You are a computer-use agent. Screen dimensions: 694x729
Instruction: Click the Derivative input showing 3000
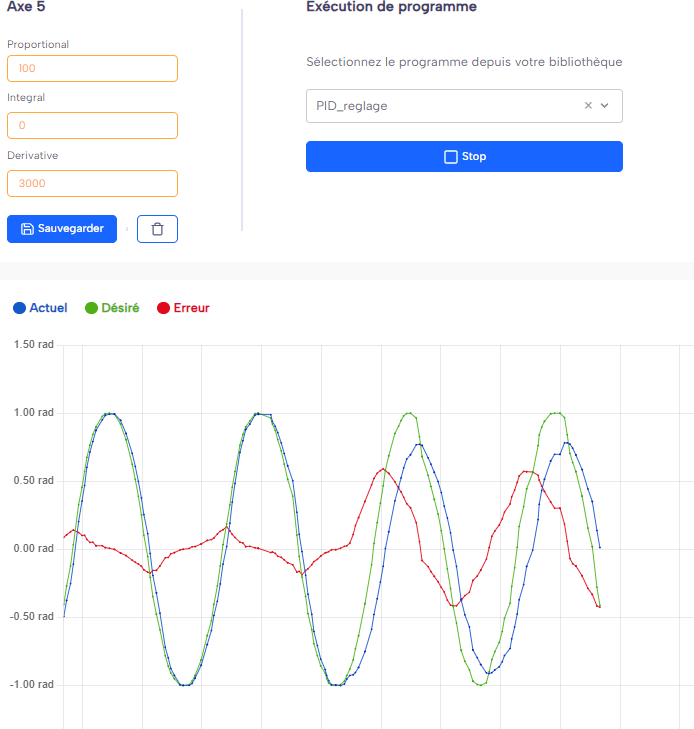click(92, 184)
